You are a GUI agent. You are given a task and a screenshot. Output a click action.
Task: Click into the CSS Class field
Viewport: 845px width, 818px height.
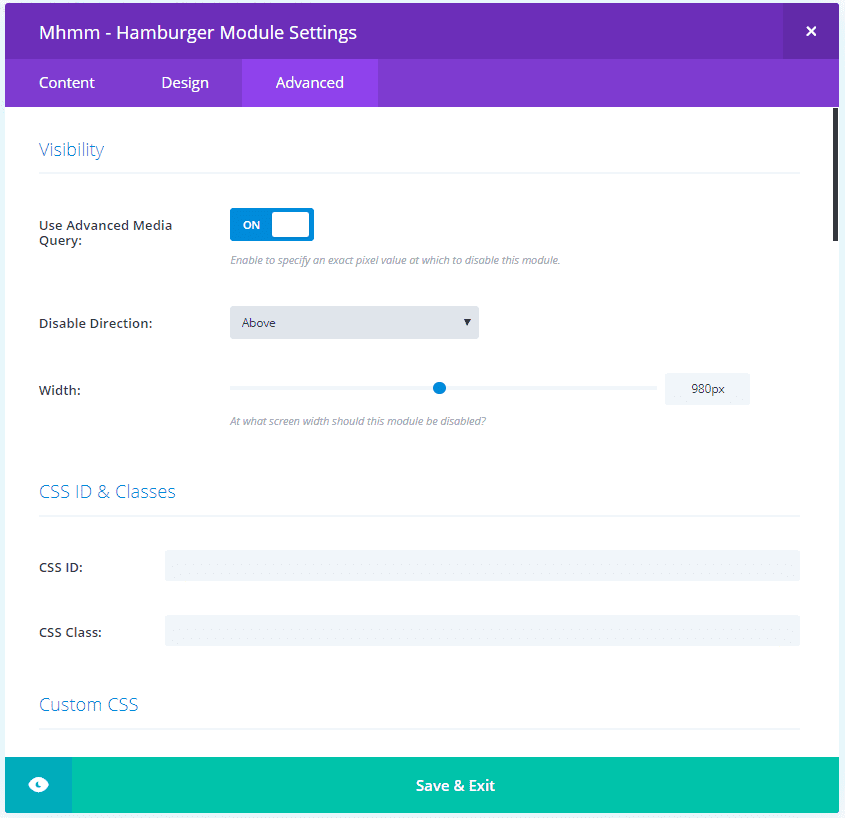(x=482, y=630)
